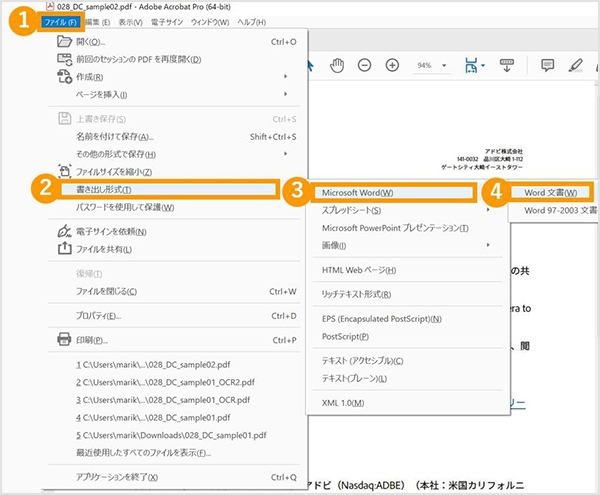Expand その他の形式で保存 submenu arrow
600x495 pixels.
pos(285,154)
